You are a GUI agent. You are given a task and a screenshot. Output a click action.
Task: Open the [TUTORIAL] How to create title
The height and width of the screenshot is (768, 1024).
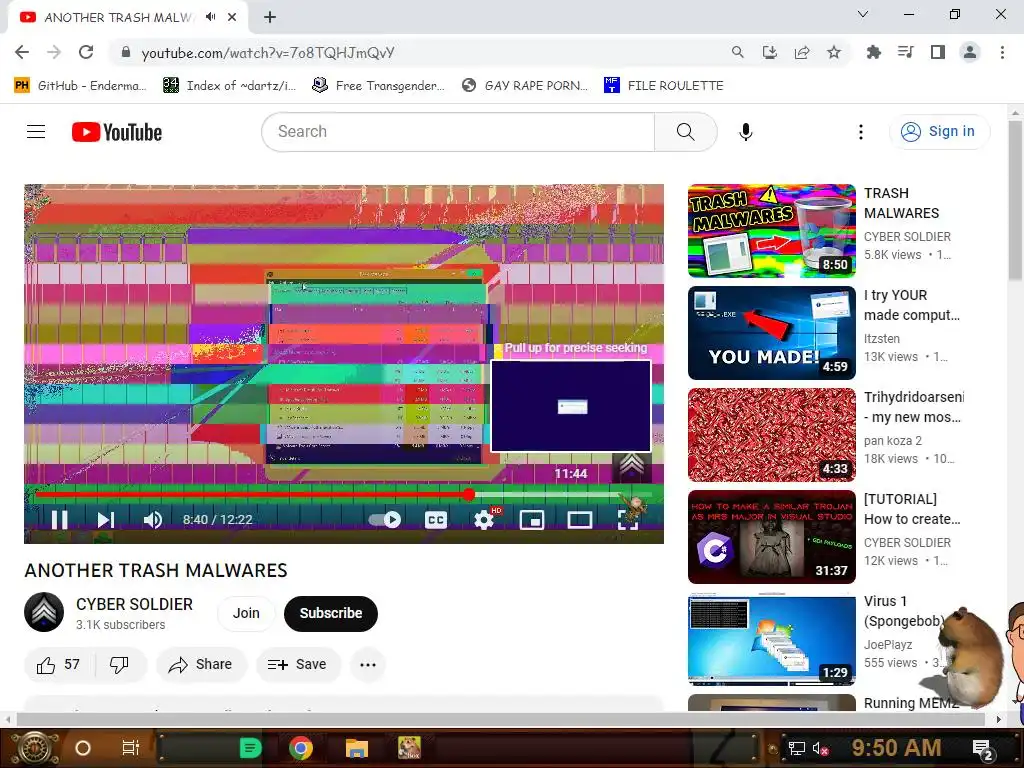[x=912, y=509]
